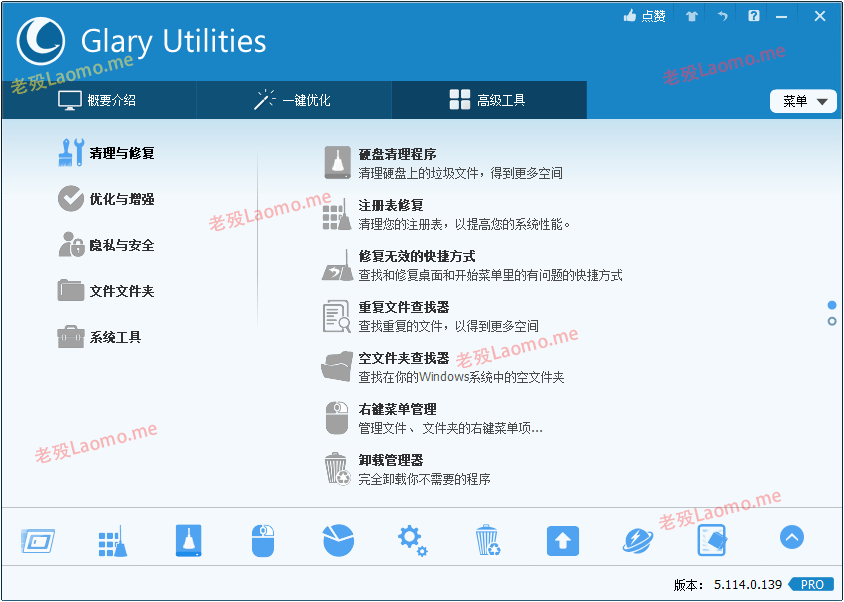Switch to the 概要介绍 tab
Screen dimensions: 844x602
tap(99, 100)
